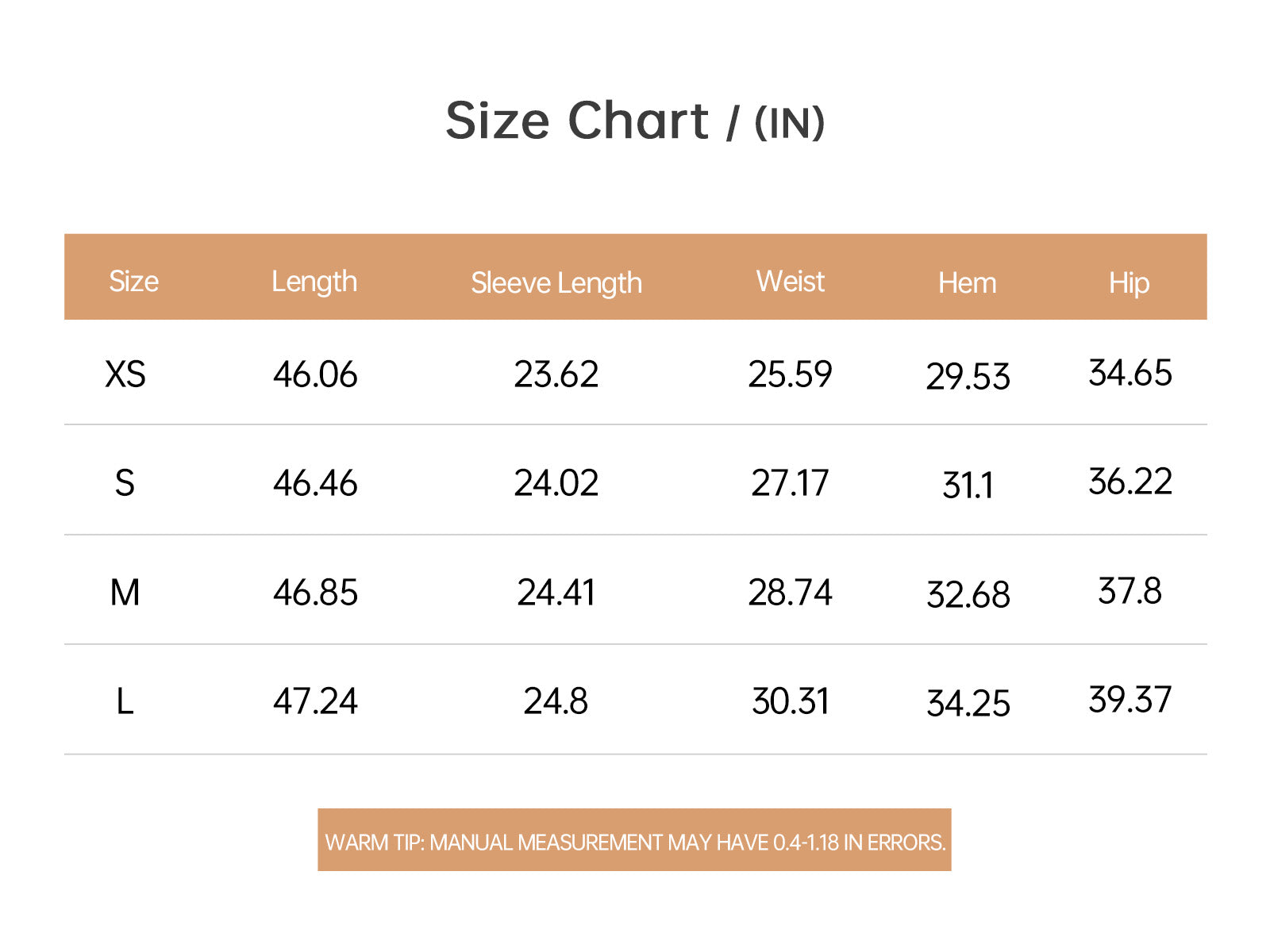The image size is (1270, 952).
Task: Select the sleeve length value 24.02
Action: pyautogui.click(x=556, y=483)
